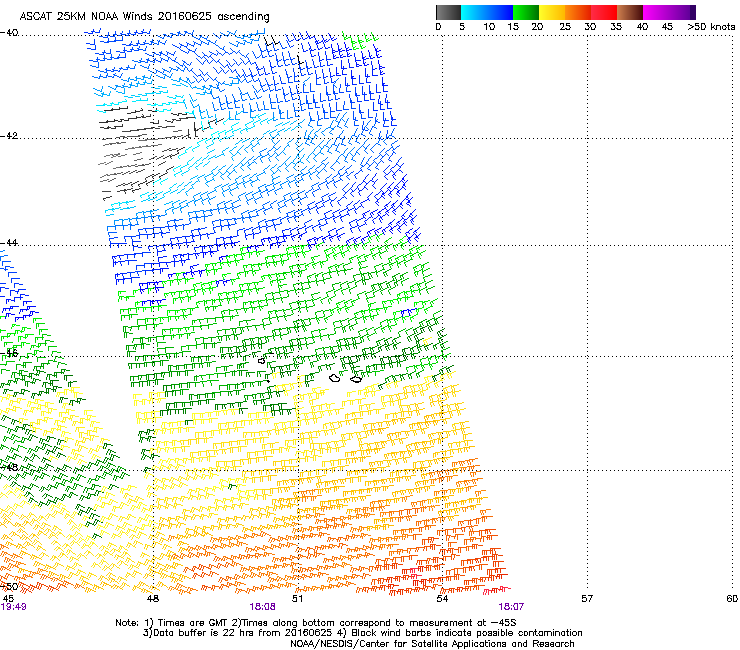Click the "20" label under the color scale

pos(537,27)
